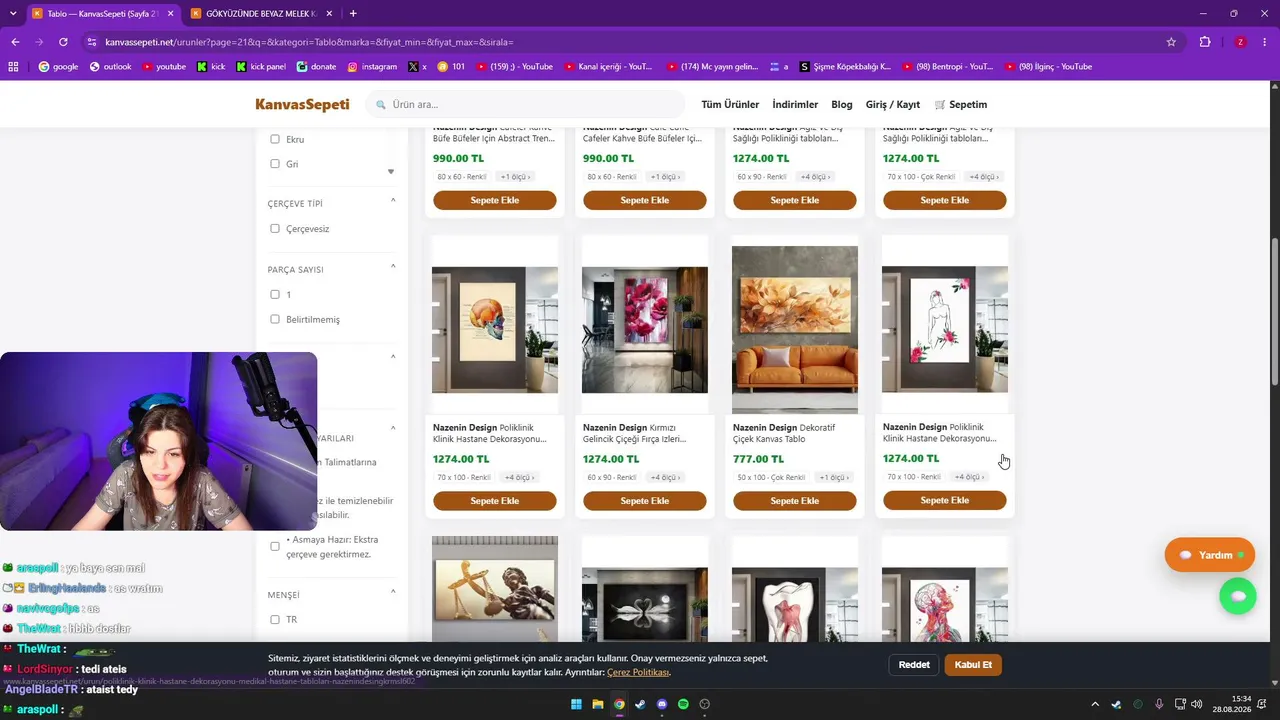Open the Windows Start menu

576,704
